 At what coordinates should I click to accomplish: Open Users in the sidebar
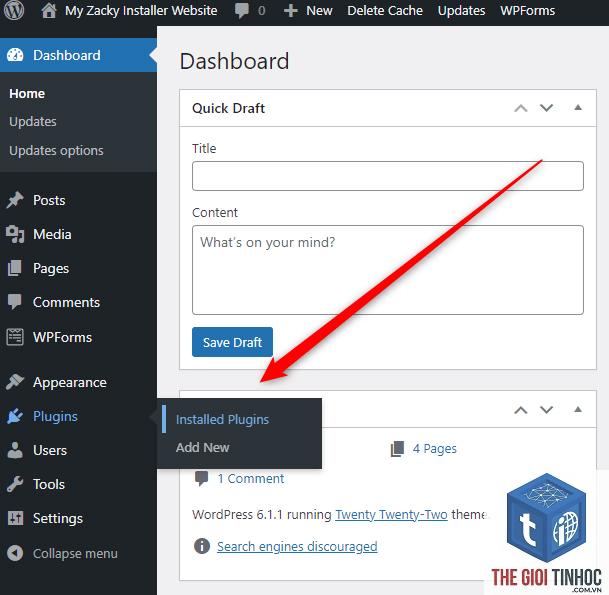pyautogui.click(x=50, y=450)
